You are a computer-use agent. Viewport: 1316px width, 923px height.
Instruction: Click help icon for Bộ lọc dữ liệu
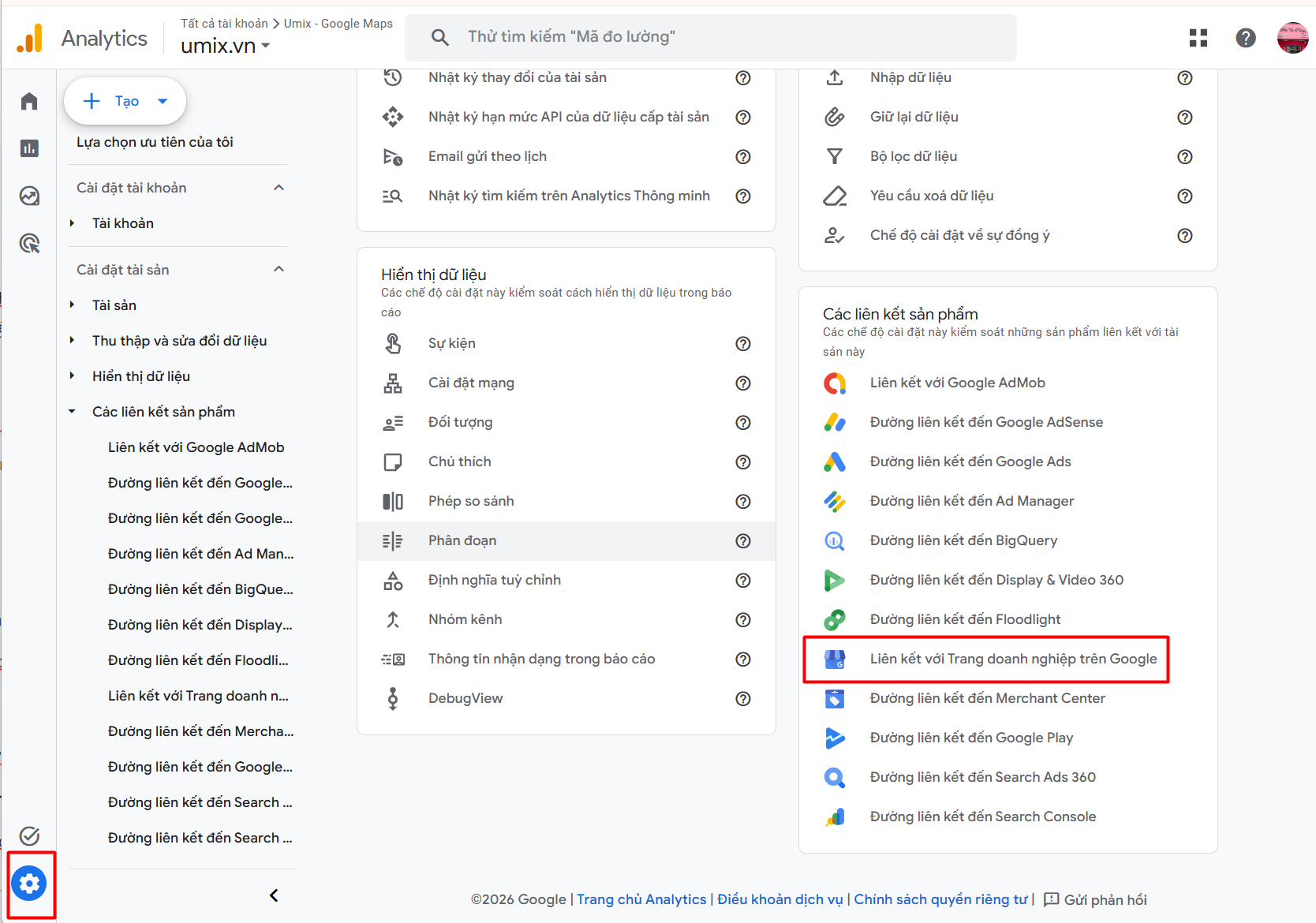[x=1185, y=157]
